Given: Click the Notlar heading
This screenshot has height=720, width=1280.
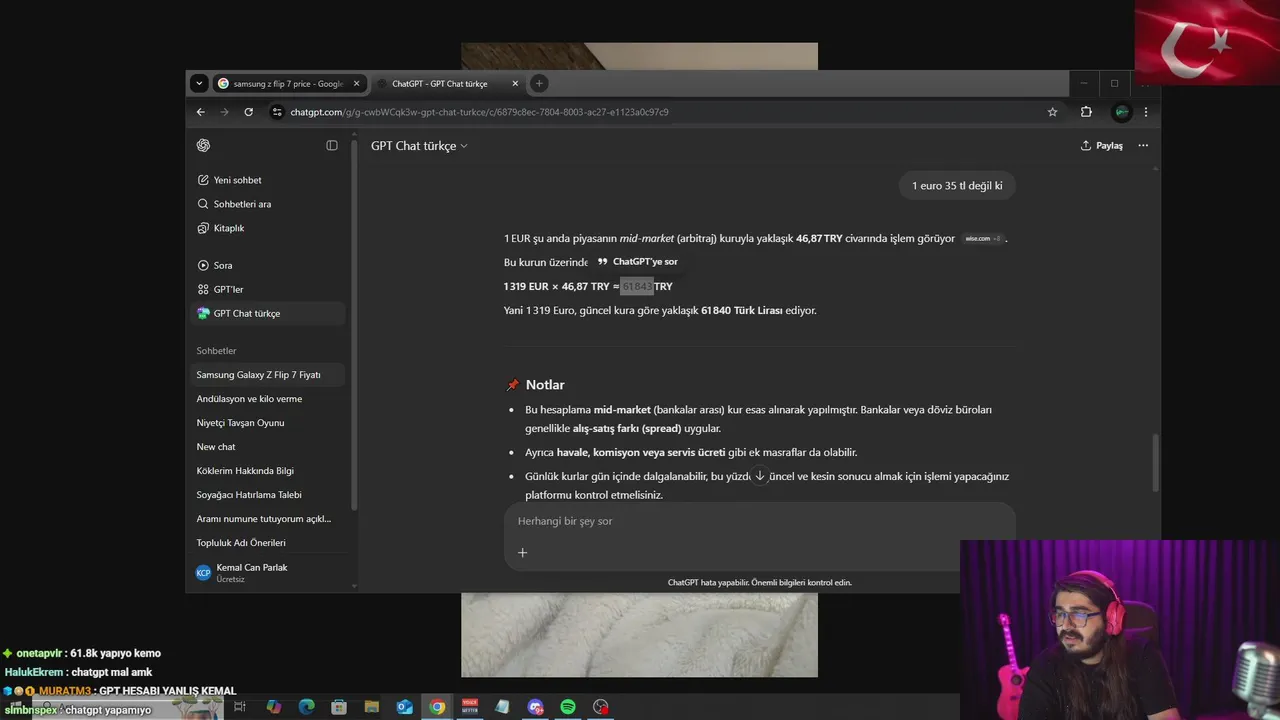Looking at the screenshot, I should (545, 385).
